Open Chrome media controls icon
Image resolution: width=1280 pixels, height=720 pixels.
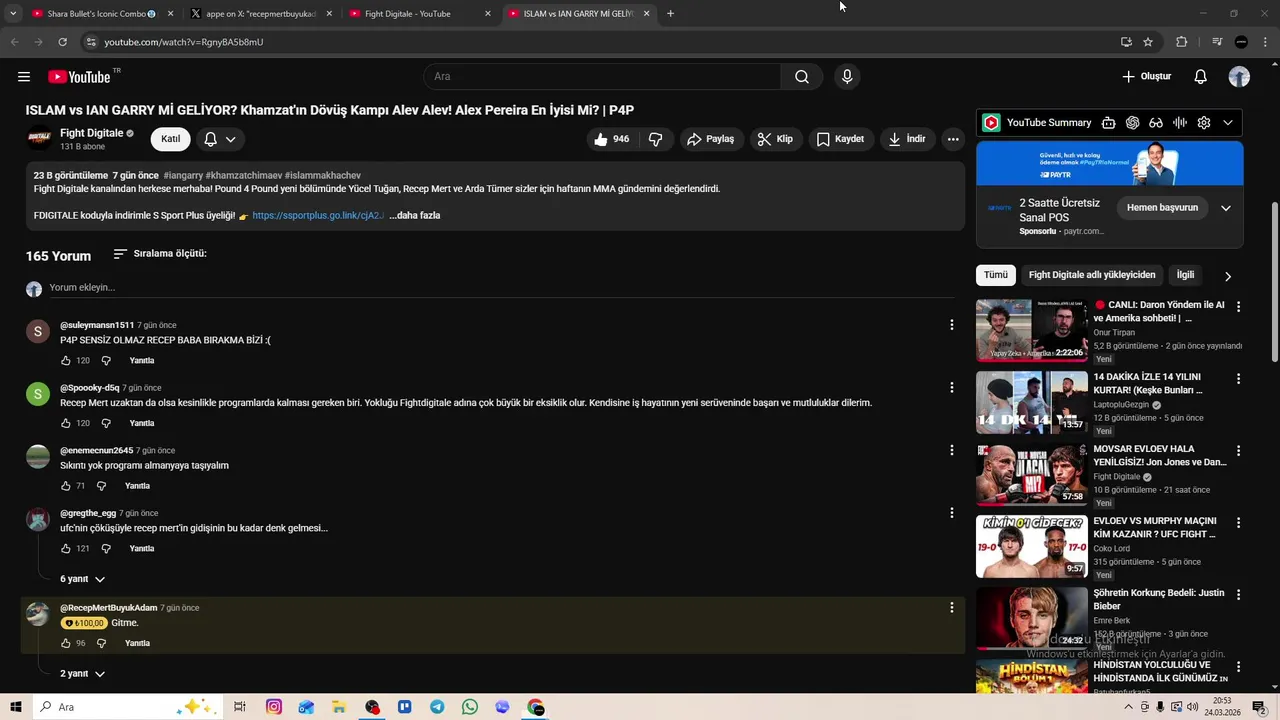coord(1217,42)
